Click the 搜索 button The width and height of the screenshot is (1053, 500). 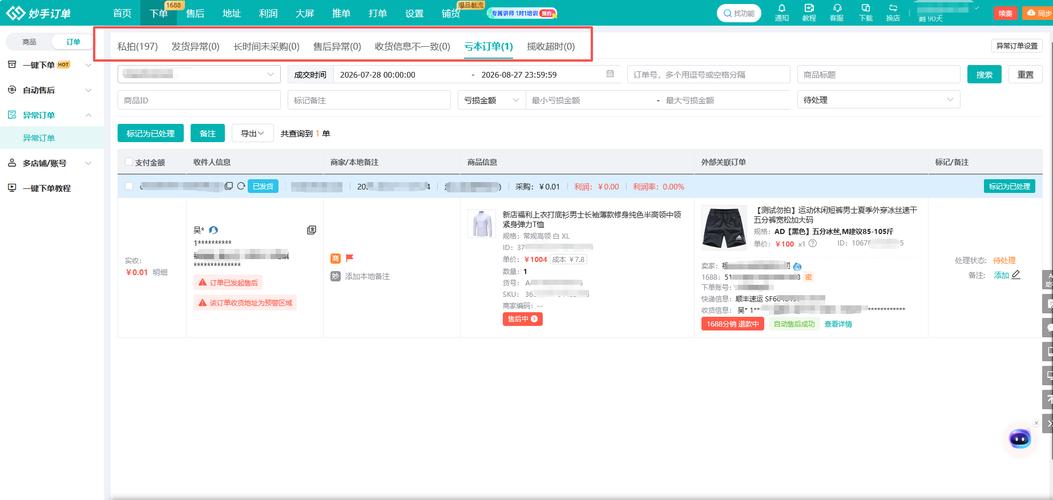(985, 74)
